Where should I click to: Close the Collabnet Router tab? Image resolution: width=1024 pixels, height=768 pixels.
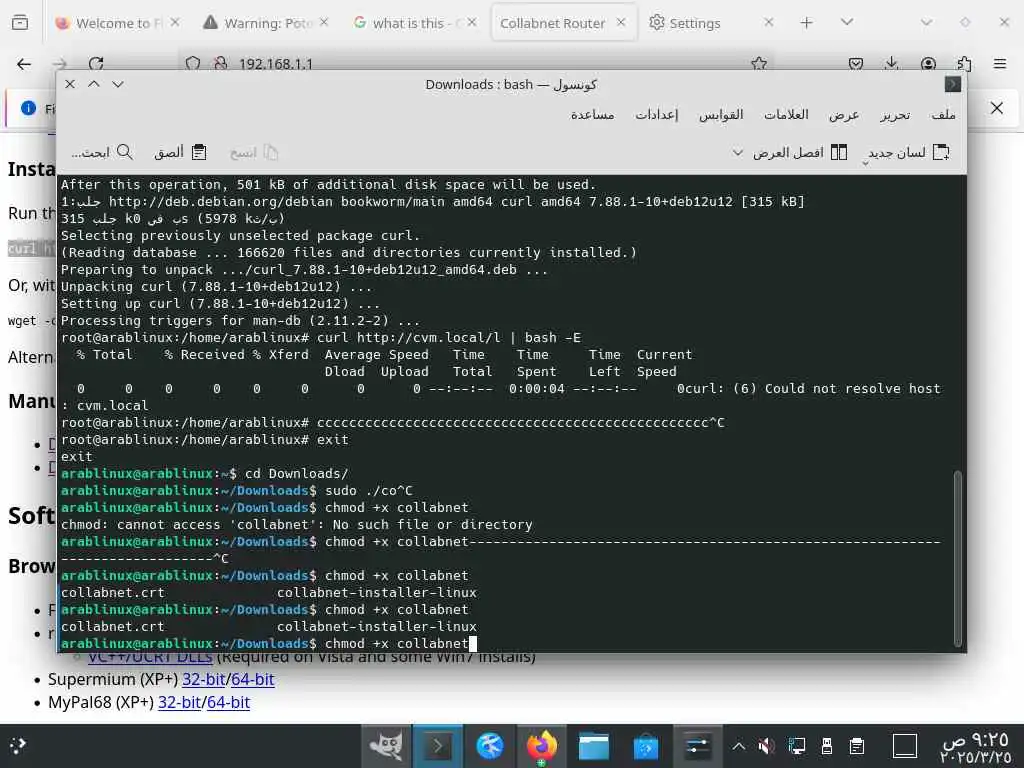click(x=621, y=23)
